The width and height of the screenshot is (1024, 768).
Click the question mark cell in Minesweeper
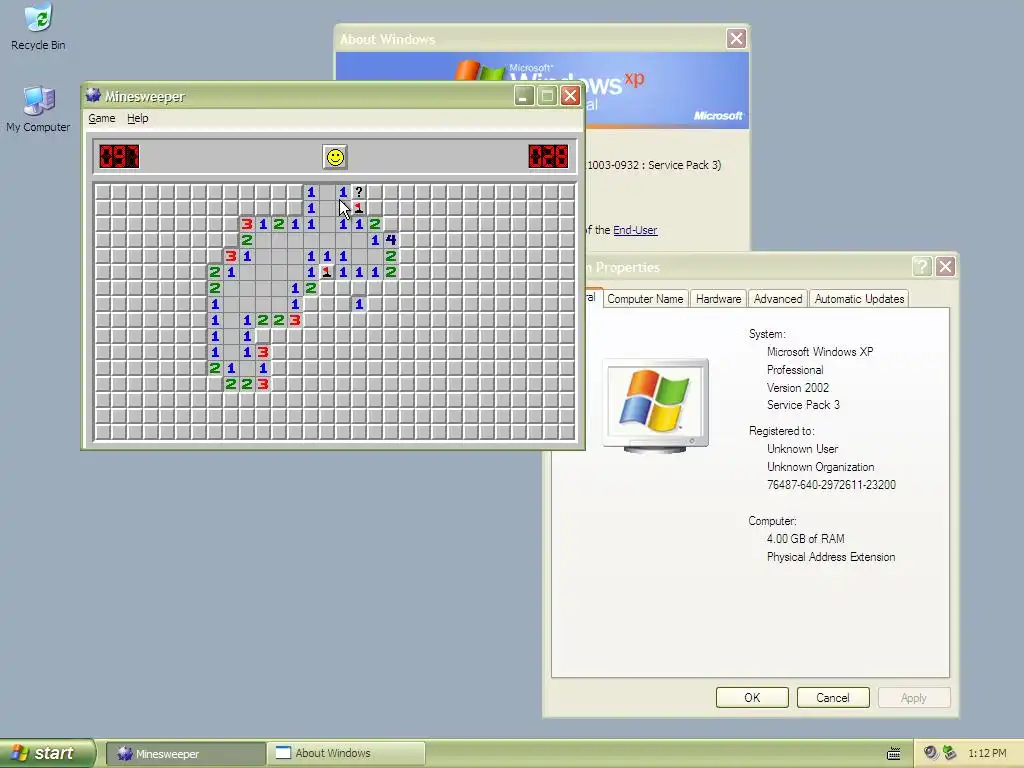[359, 192]
